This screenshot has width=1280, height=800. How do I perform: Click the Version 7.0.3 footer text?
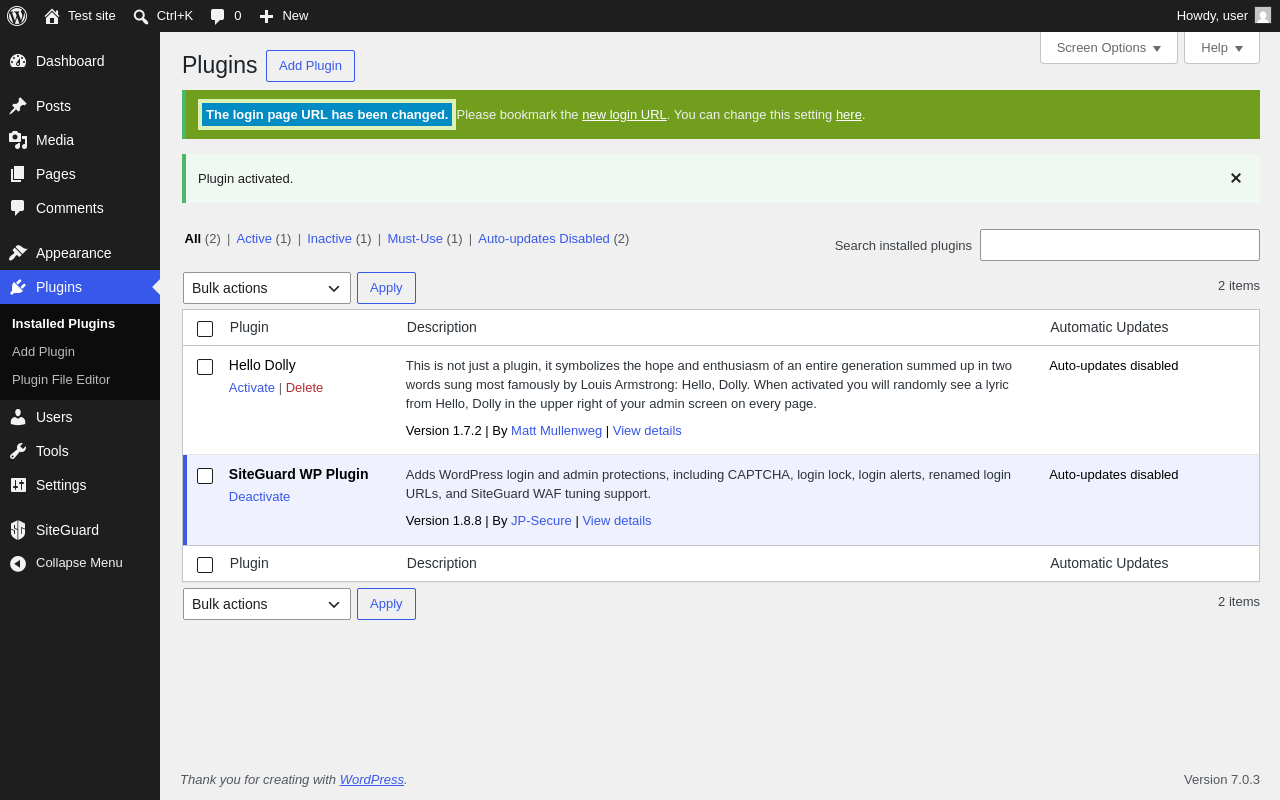(1222, 779)
